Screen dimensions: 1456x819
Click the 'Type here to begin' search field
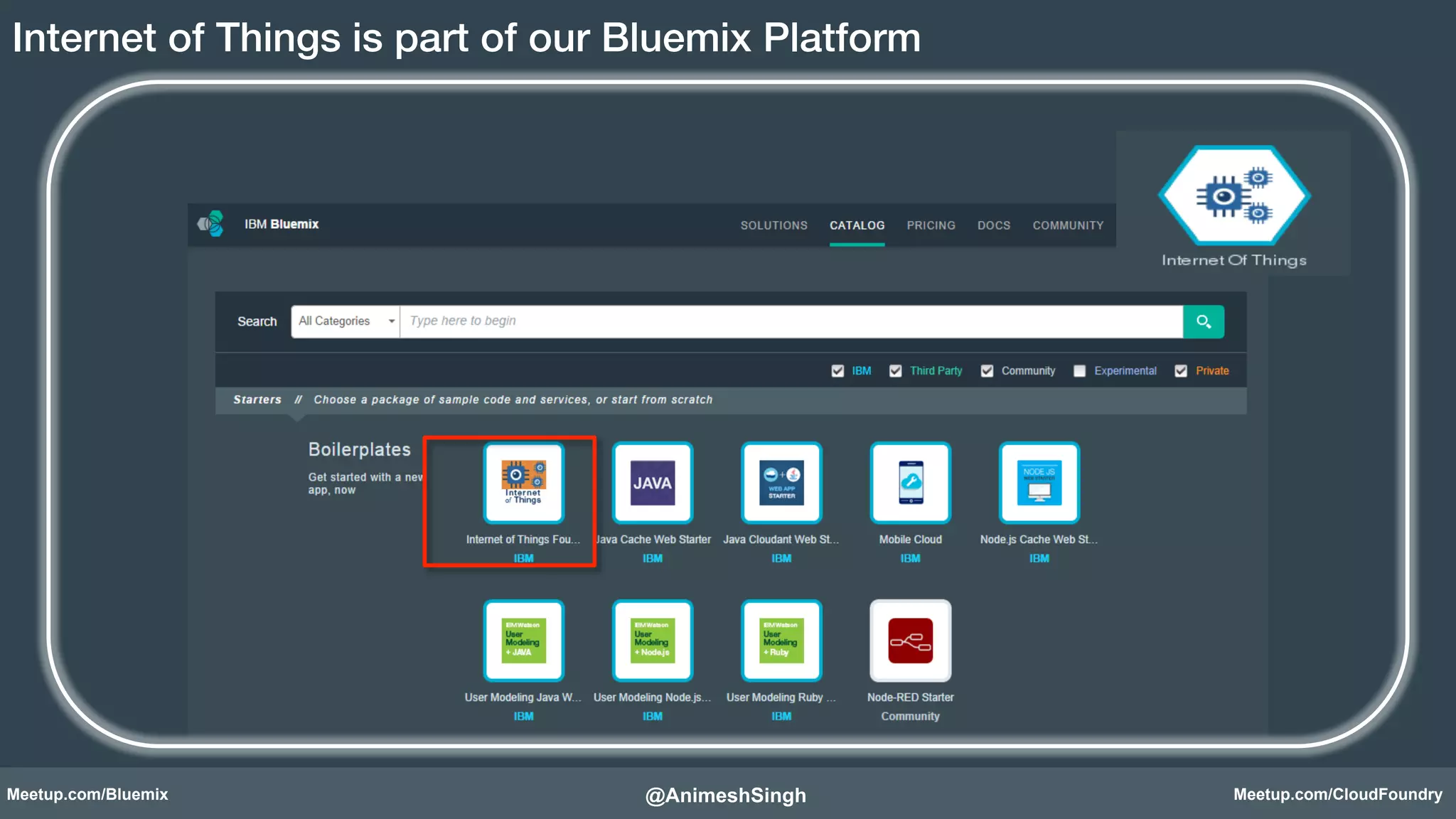tap(791, 321)
